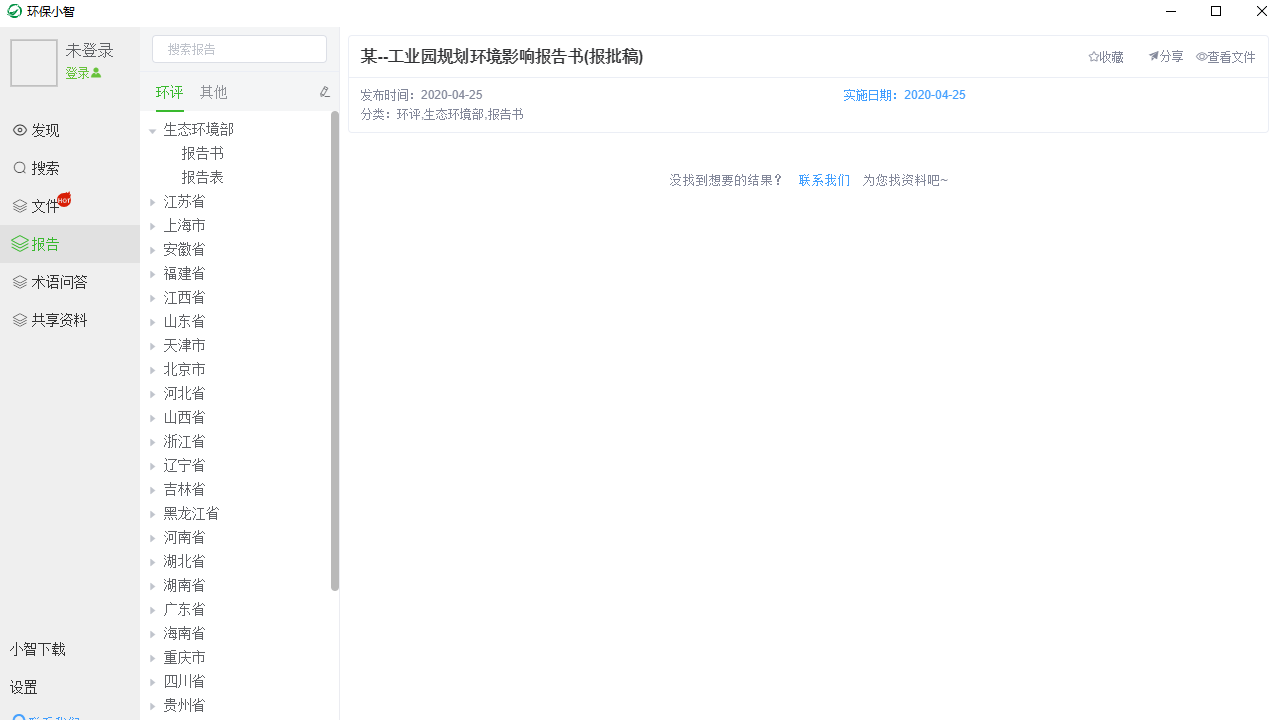Toggle 收藏 for the current report
The height and width of the screenshot is (720, 1280).
point(1105,57)
